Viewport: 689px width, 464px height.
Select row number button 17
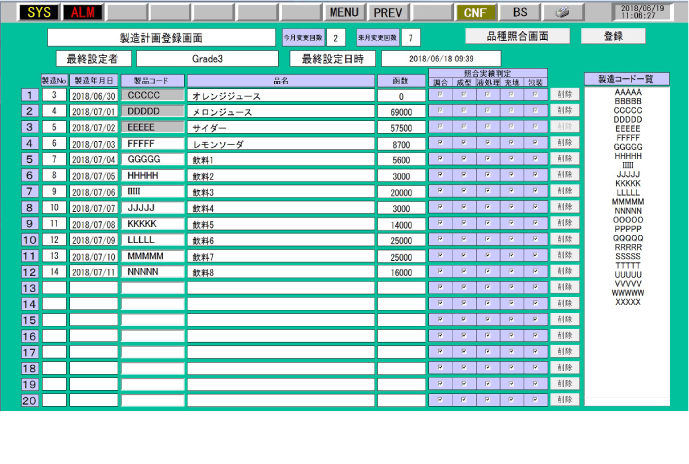29,352
